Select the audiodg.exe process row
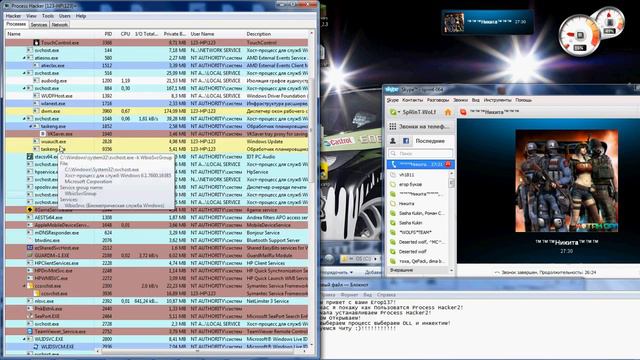This screenshot has width=640, height=360. pyautogui.click(x=157, y=81)
